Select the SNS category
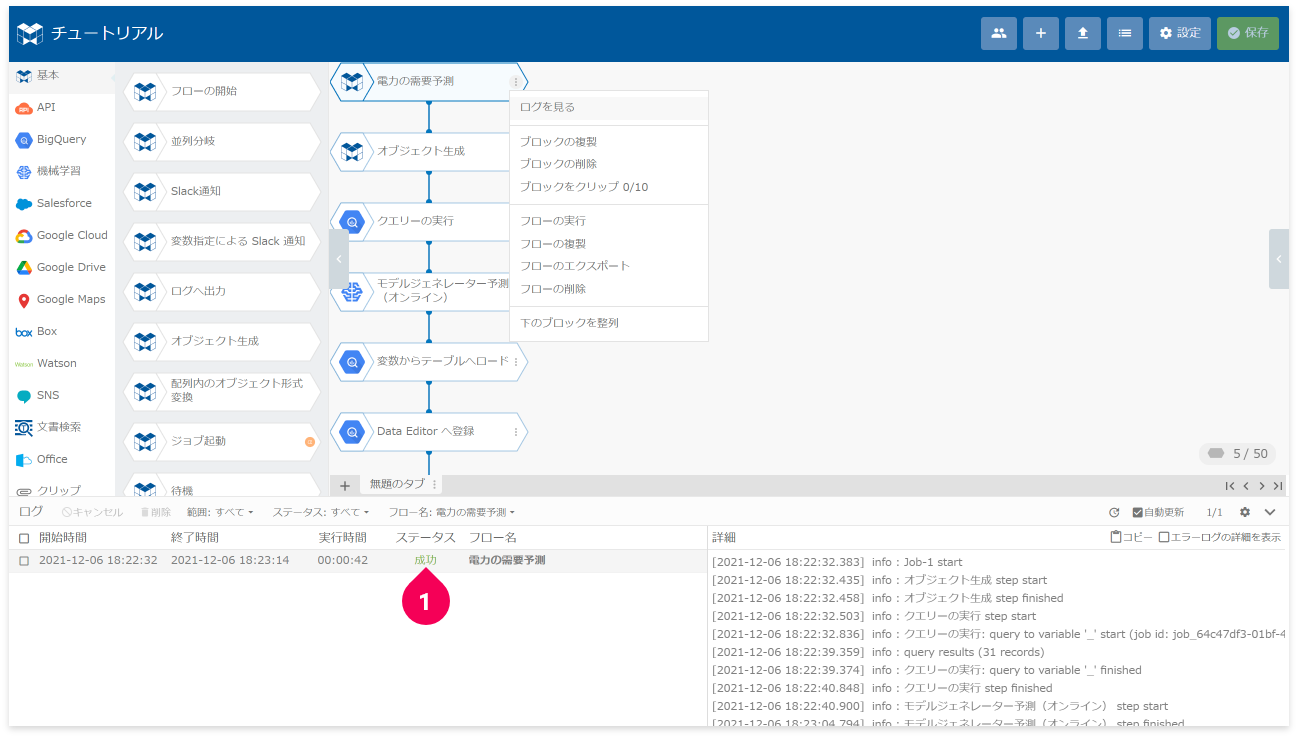The width and height of the screenshot is (1298, 738). pyautogui.click(x=62, y=395)
